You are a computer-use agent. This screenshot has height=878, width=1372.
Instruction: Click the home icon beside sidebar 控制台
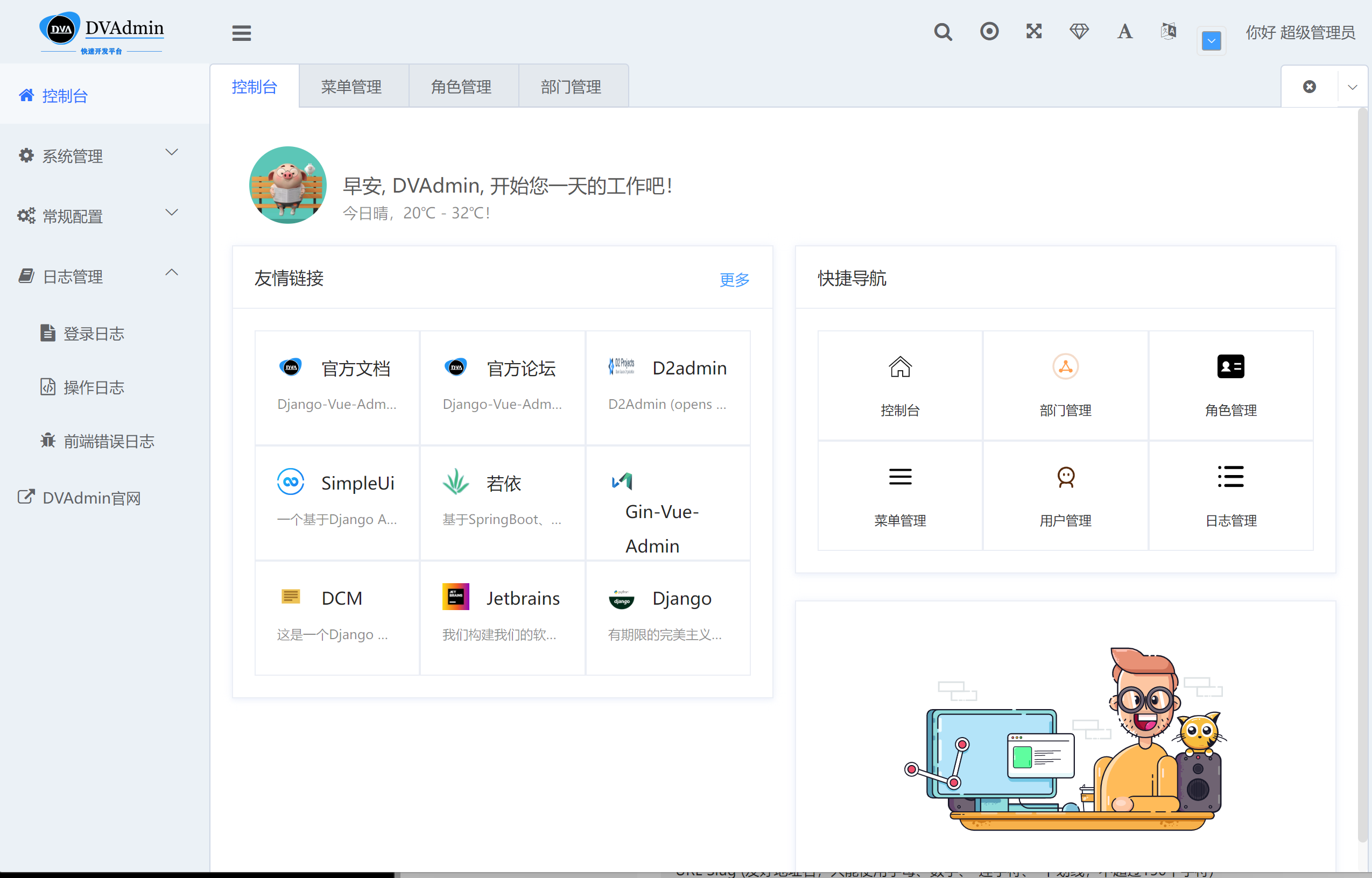coord(26,95)
